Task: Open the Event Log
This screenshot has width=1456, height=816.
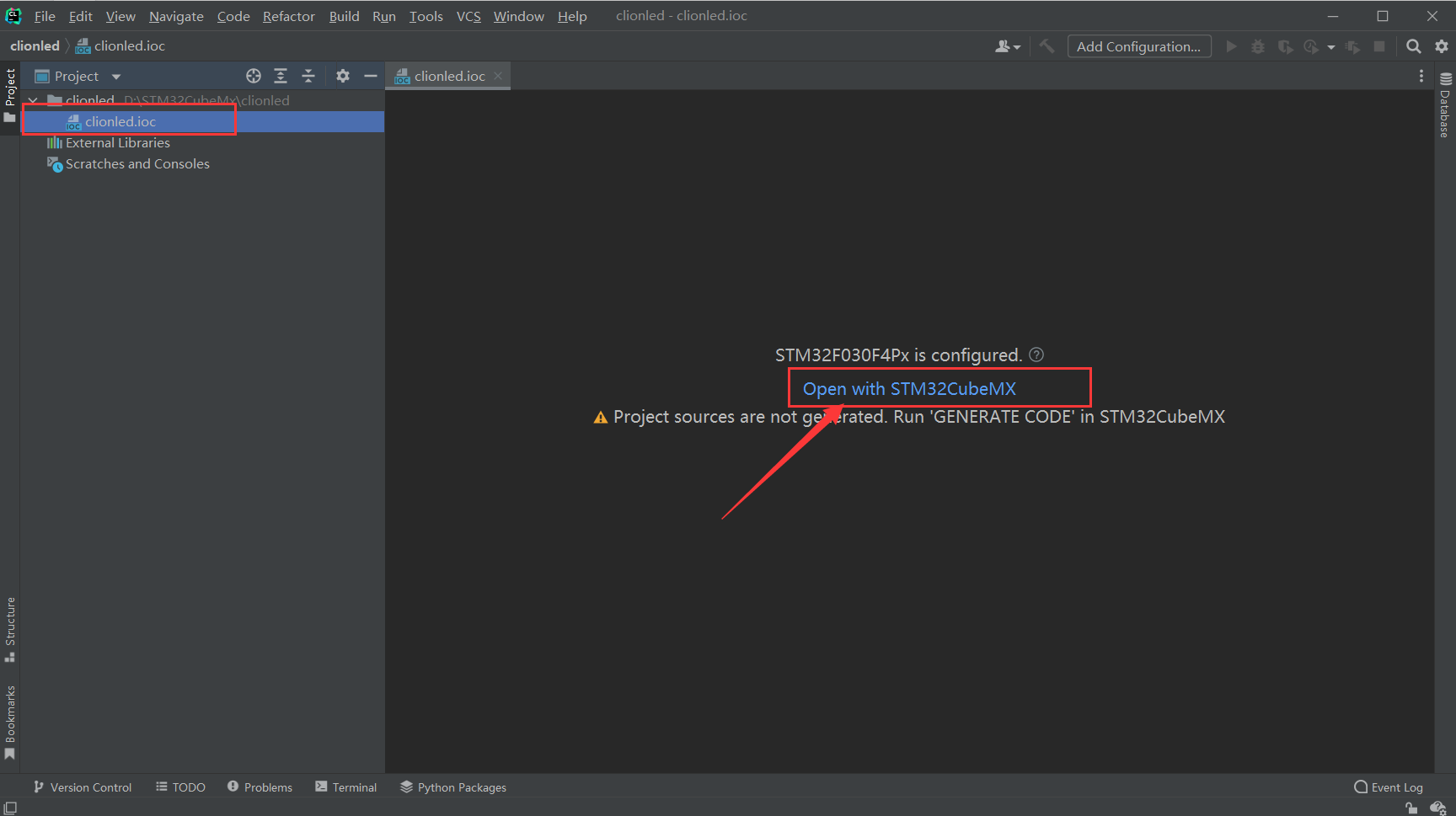Action: pyautogui.click(x=1389, y=787)
